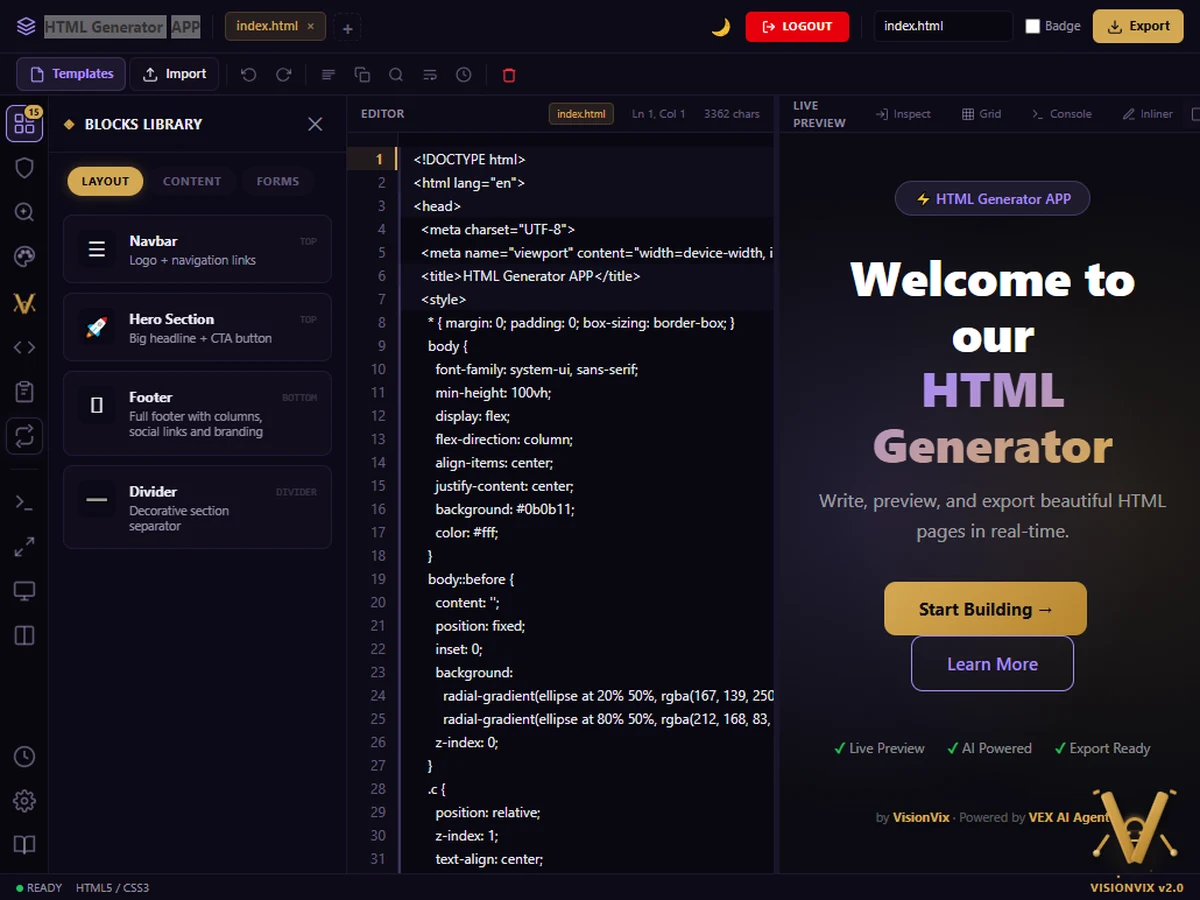This screenshot has width=1200, height=900.
Task: Click Learn More in the preview
Action: (x=992, y=664)
